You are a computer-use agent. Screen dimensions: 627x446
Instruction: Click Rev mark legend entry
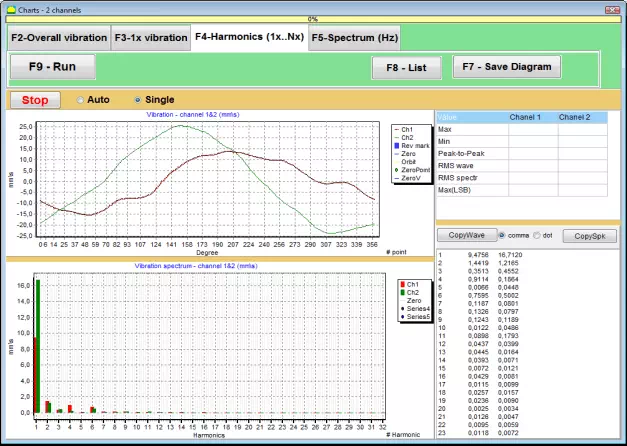coord(411,146)
